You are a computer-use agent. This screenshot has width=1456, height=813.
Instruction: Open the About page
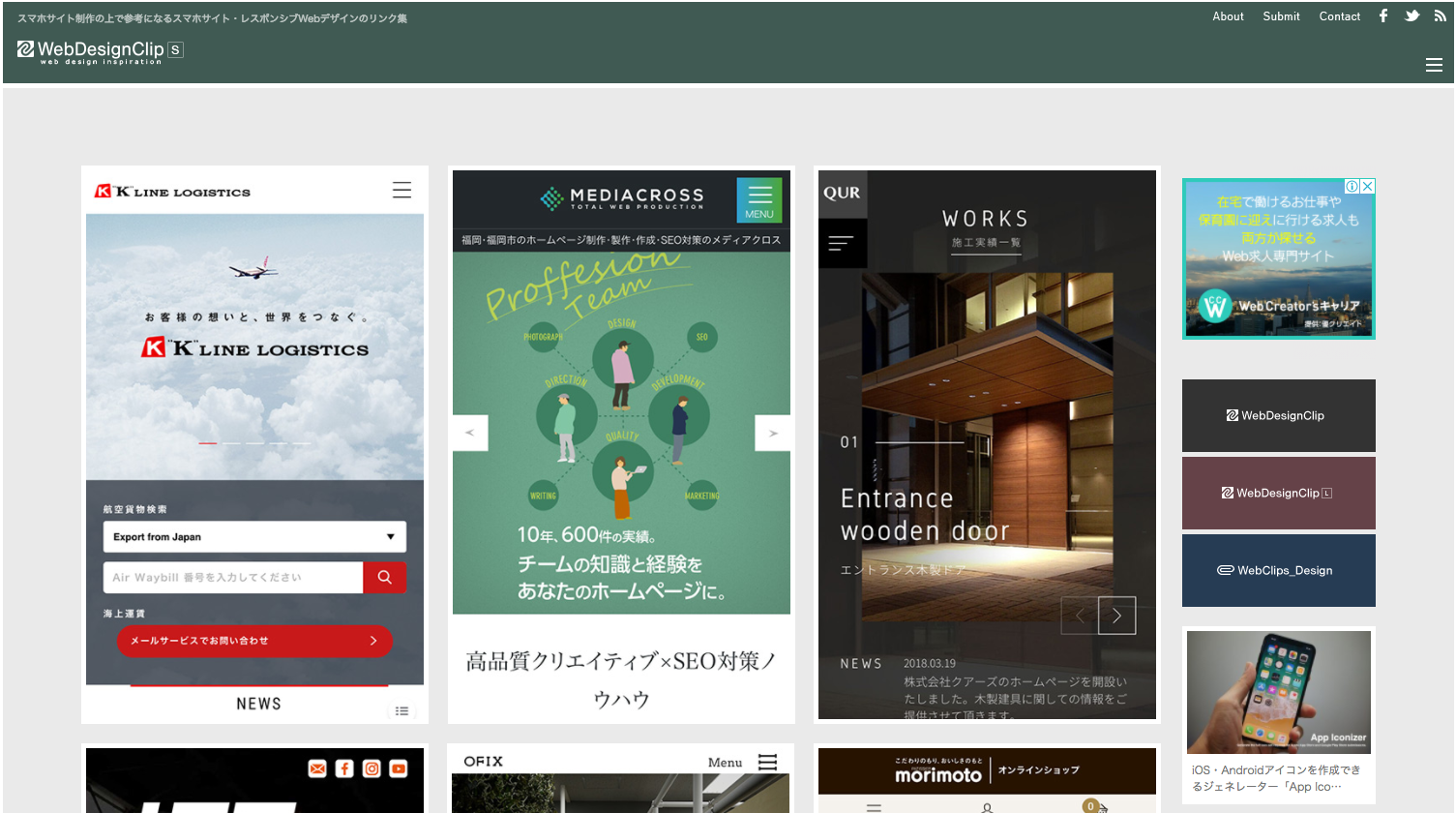pyautogui.click(x=1228, y=16)
